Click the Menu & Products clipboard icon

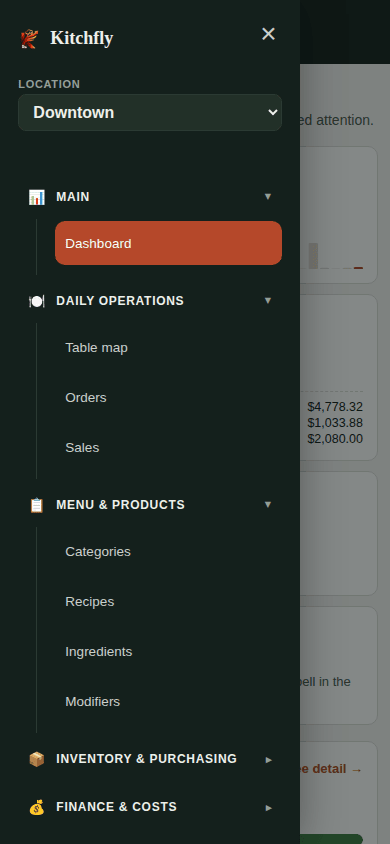pyautogui.click(x=37, y=505)
